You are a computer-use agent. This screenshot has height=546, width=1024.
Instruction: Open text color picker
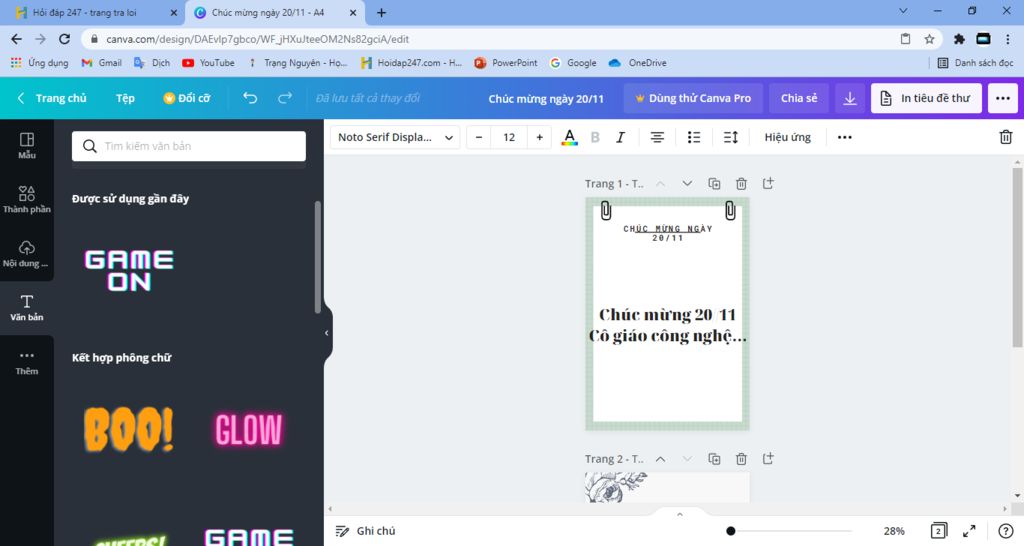[569, 137]
